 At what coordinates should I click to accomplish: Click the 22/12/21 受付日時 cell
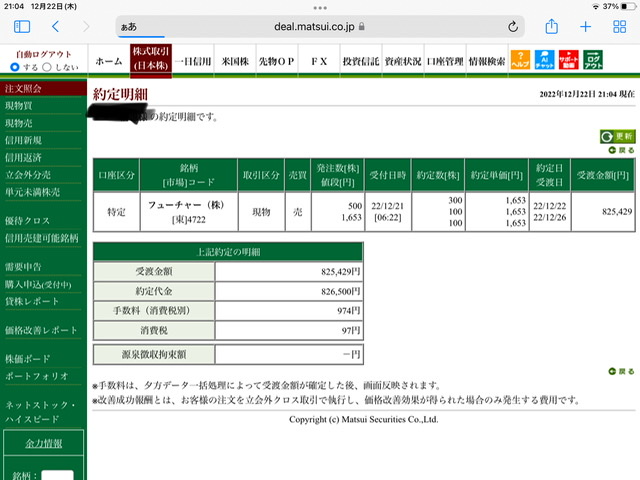[388, 212]
